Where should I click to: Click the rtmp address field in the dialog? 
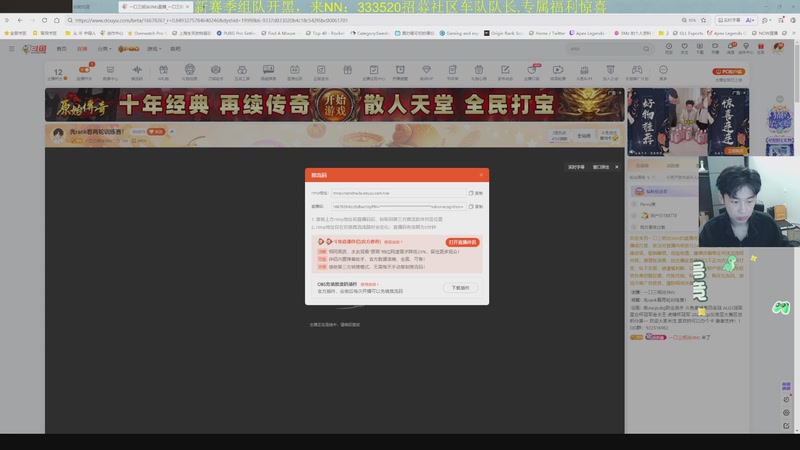click(398, 193)
